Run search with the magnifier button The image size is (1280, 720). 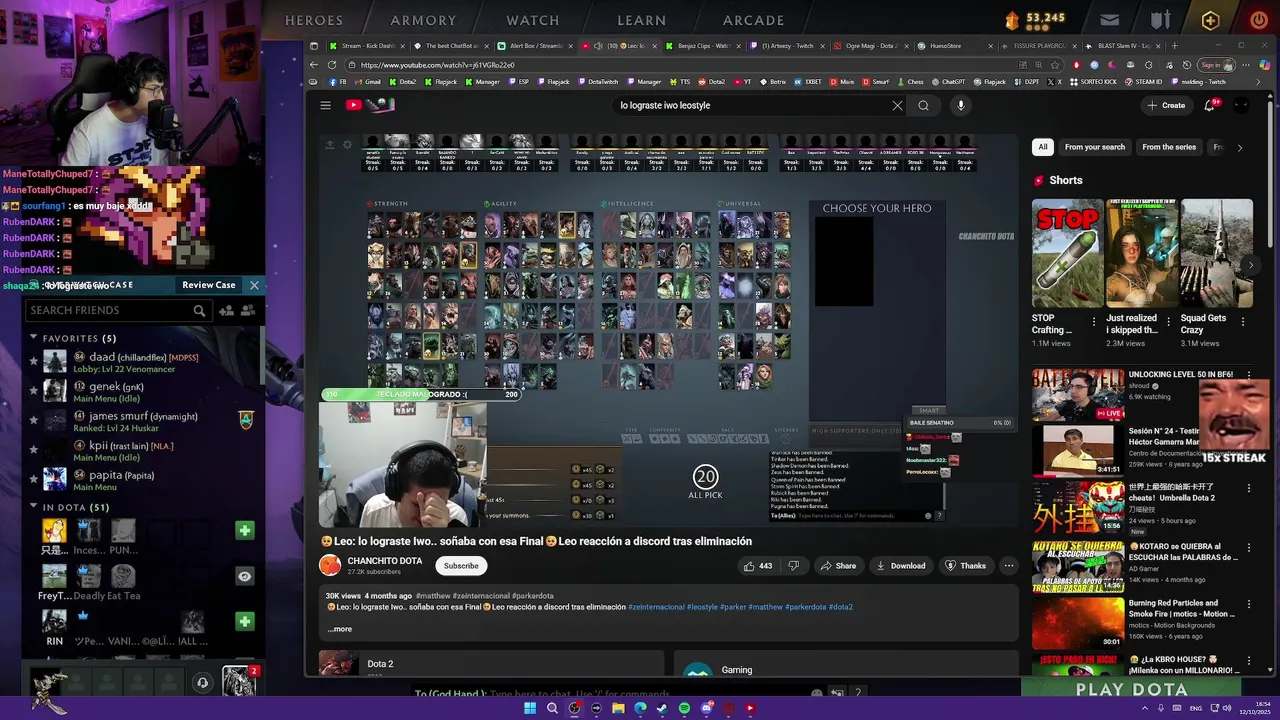coord(923,105)
